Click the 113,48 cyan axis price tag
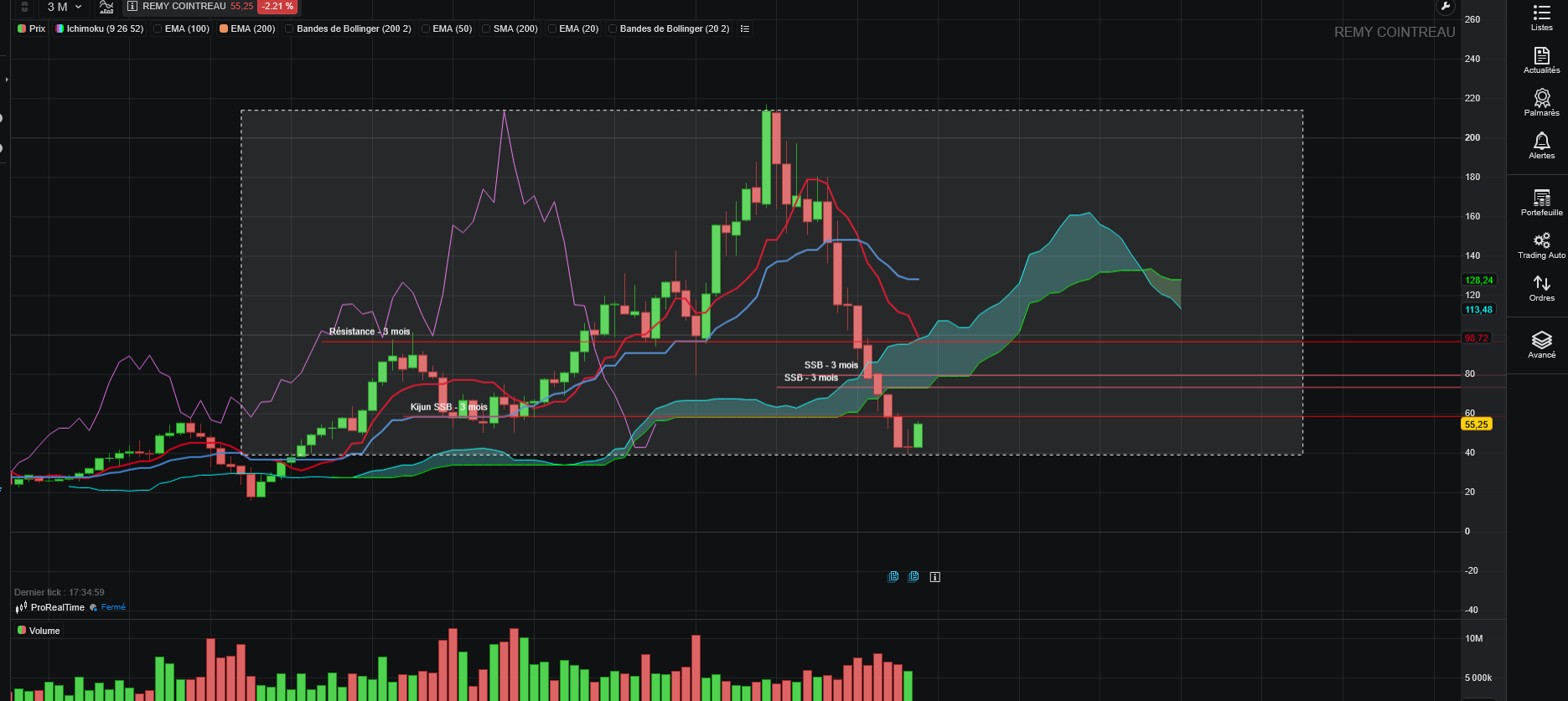 tap(1479, 310)
